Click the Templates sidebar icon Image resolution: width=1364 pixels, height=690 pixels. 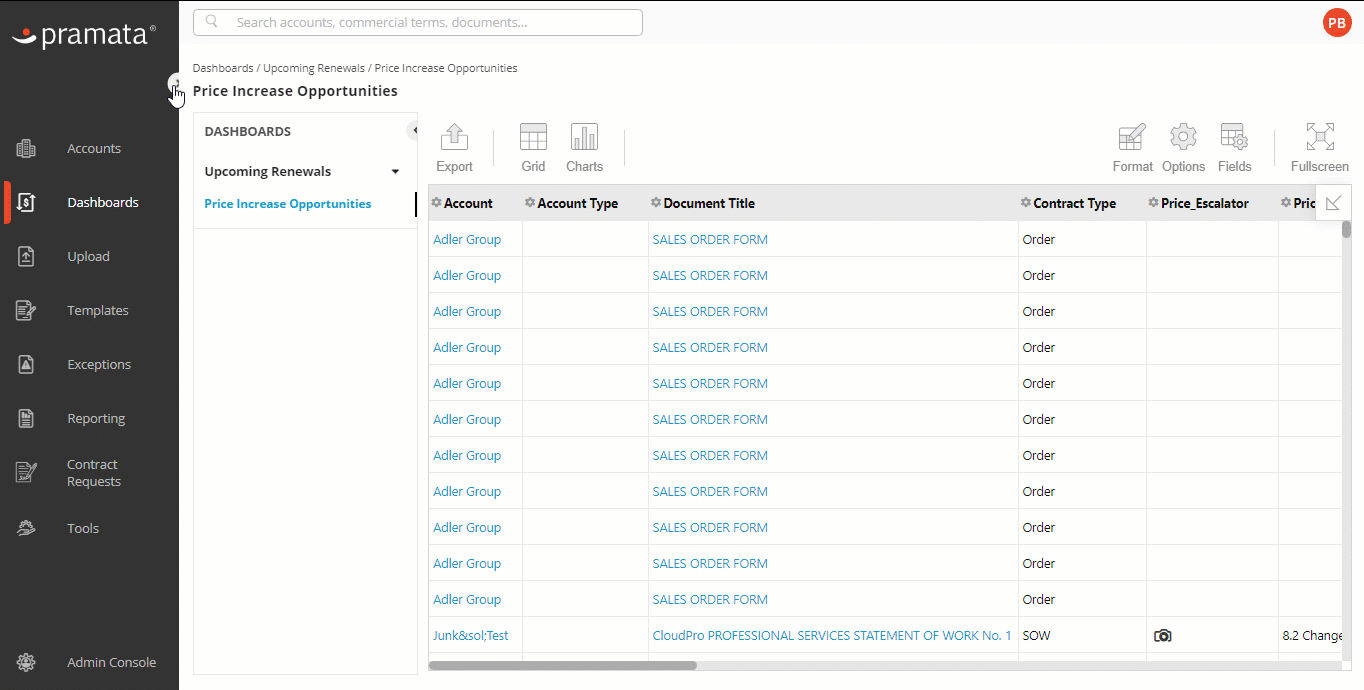click(x=26, y=311)
